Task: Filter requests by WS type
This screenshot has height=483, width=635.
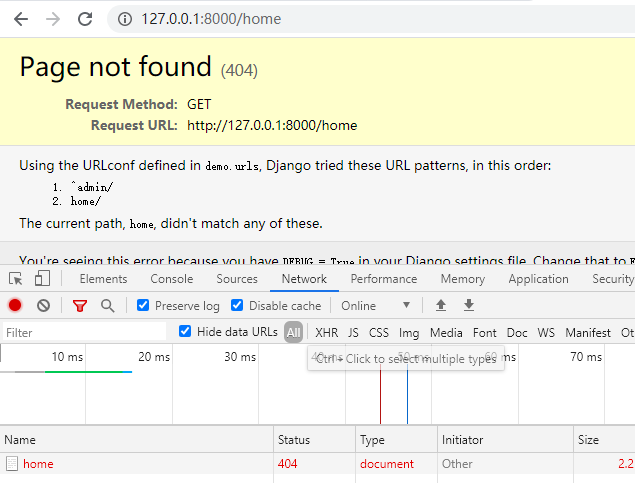Action: (546, 333)
